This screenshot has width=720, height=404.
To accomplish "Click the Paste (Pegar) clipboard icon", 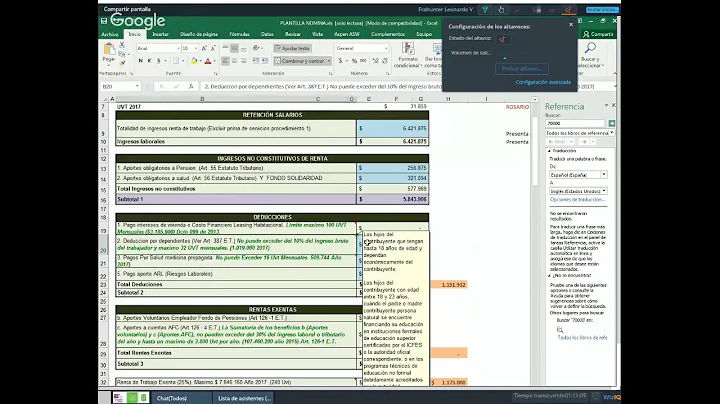I will point(109,49).
